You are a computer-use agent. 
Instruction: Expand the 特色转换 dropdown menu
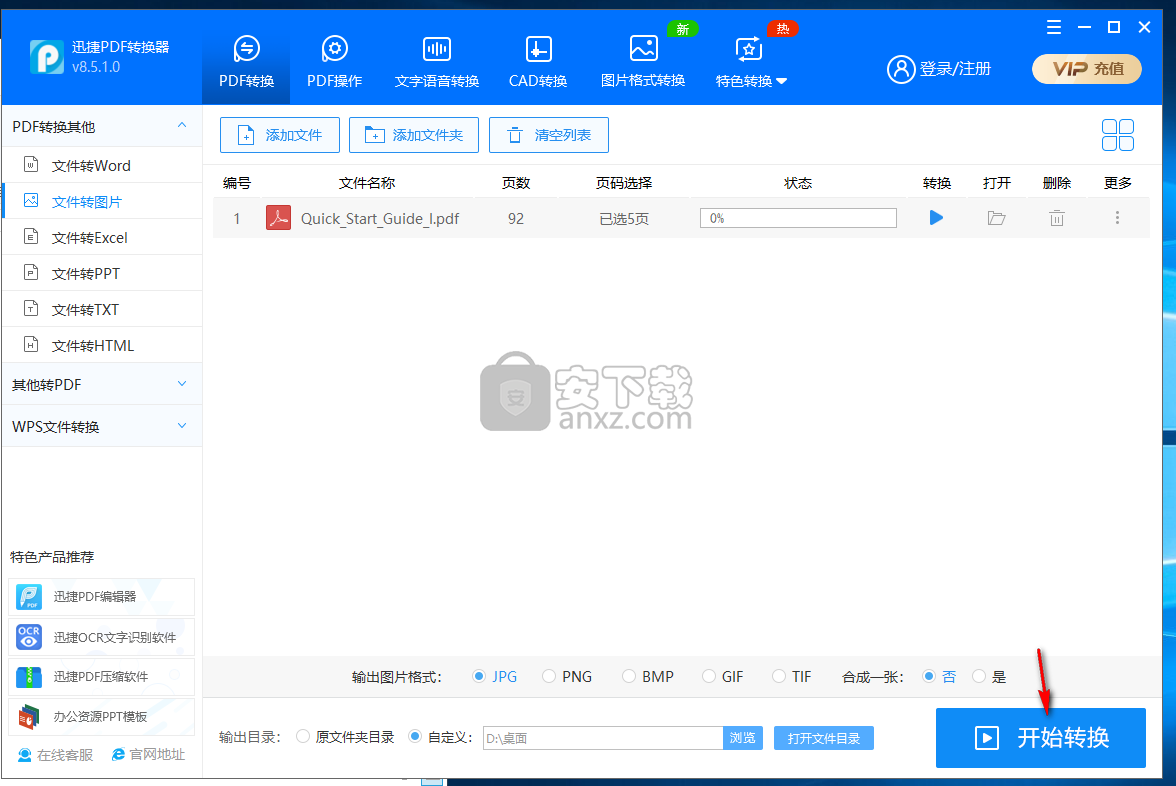[751, 62]
